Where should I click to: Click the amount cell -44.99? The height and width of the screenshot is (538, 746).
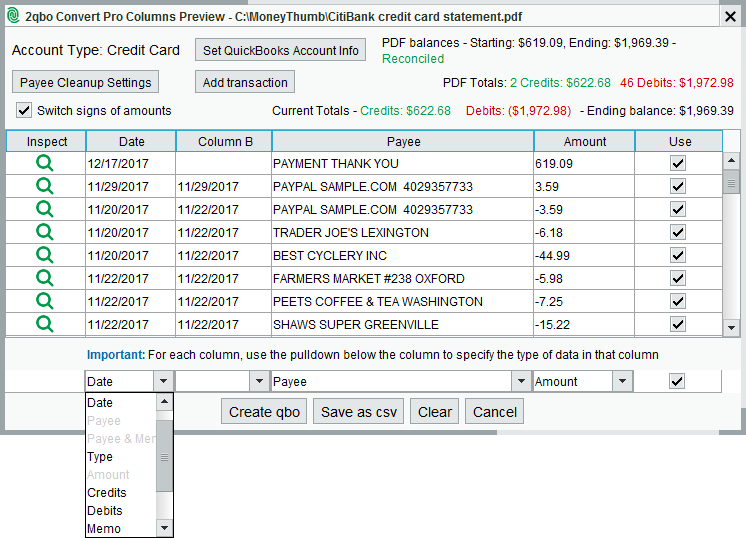584,255
